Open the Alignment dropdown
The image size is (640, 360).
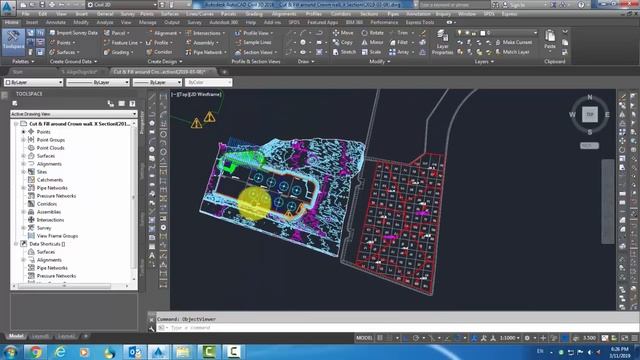(164, 33)
